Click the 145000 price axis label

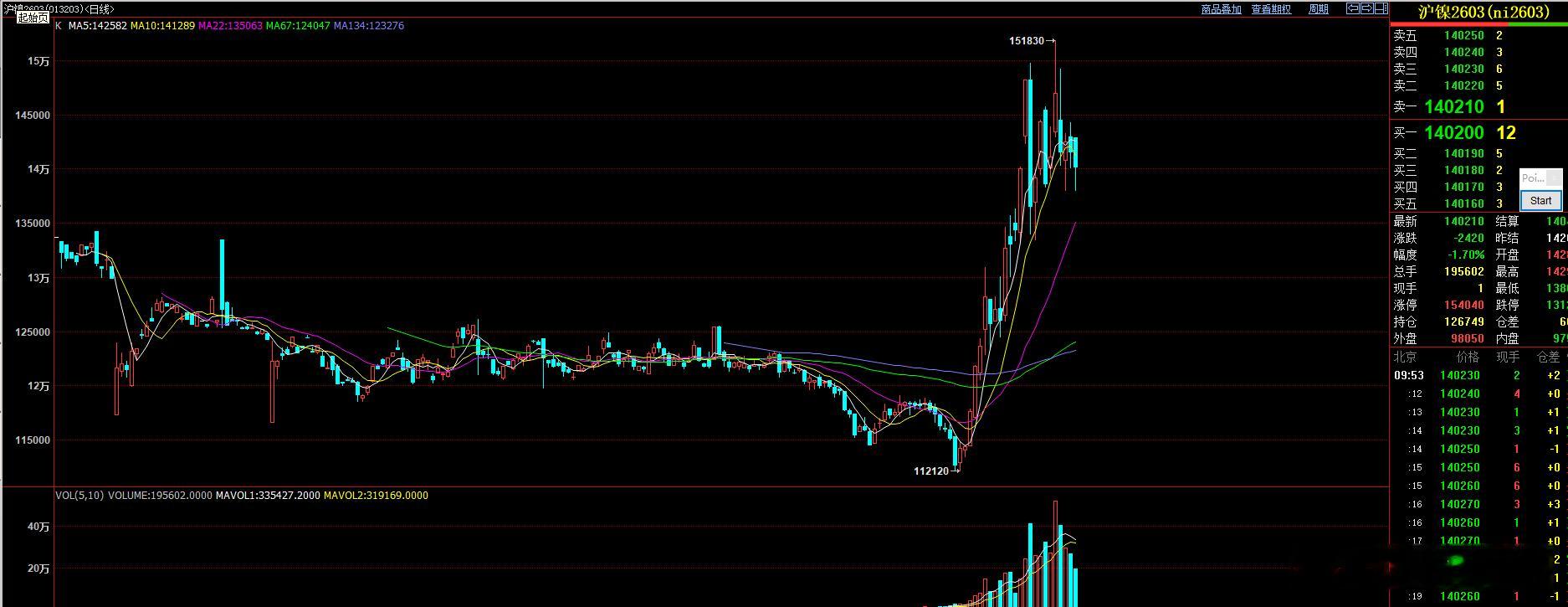[33, 116]
